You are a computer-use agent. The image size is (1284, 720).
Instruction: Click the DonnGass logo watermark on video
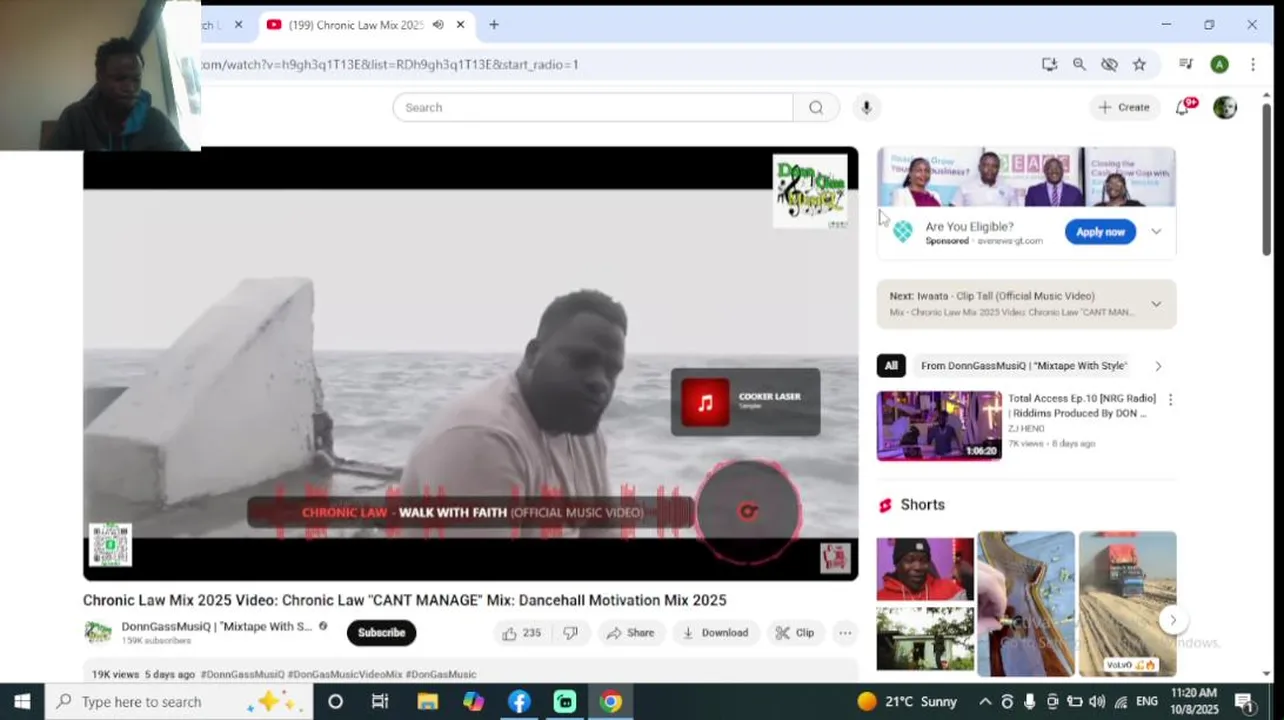click(x=810, y=191)
